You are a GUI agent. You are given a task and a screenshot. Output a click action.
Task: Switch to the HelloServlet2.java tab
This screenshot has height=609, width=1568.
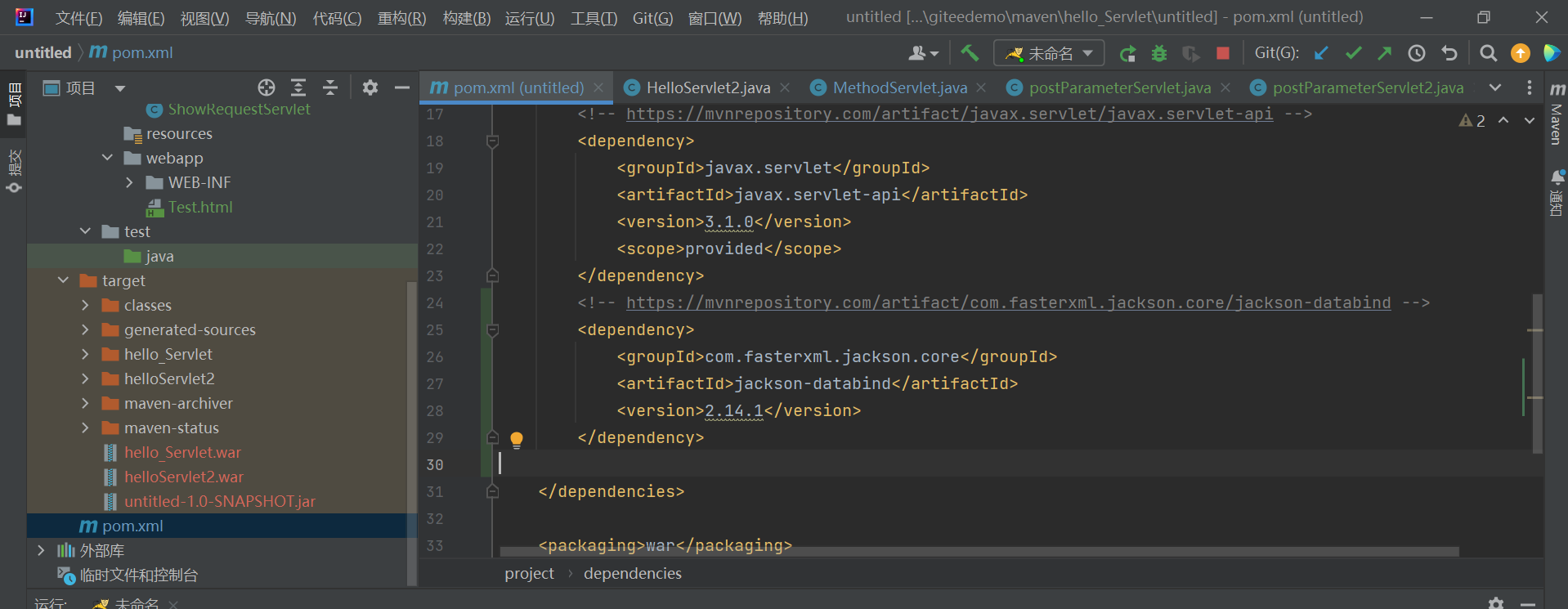[708, 87]
